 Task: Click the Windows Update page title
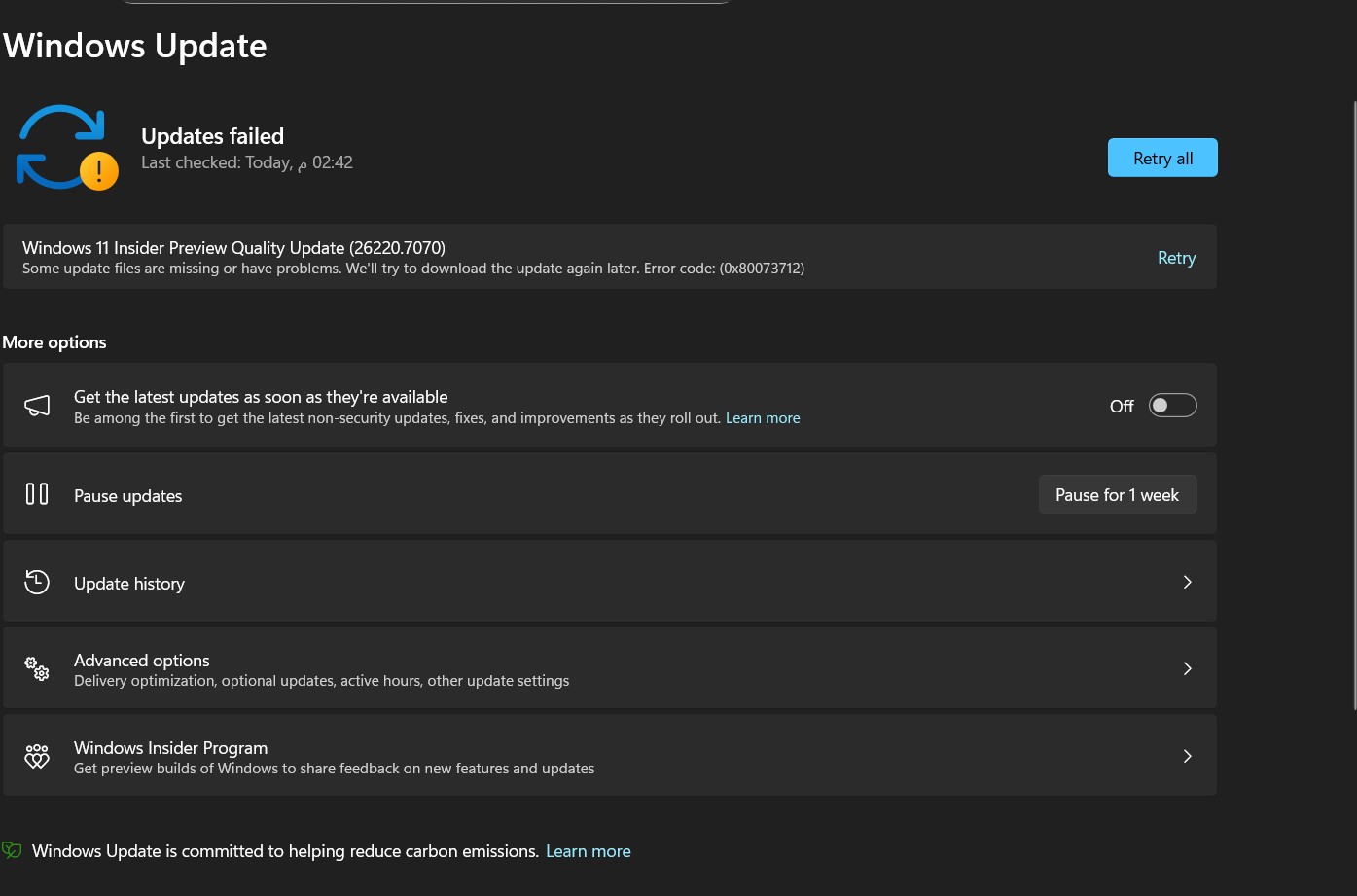[x=135, y=46]
